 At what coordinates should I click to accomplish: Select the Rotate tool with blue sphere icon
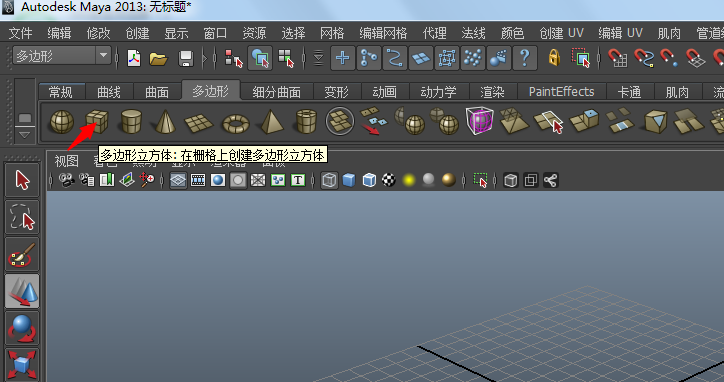coord(22,328)
